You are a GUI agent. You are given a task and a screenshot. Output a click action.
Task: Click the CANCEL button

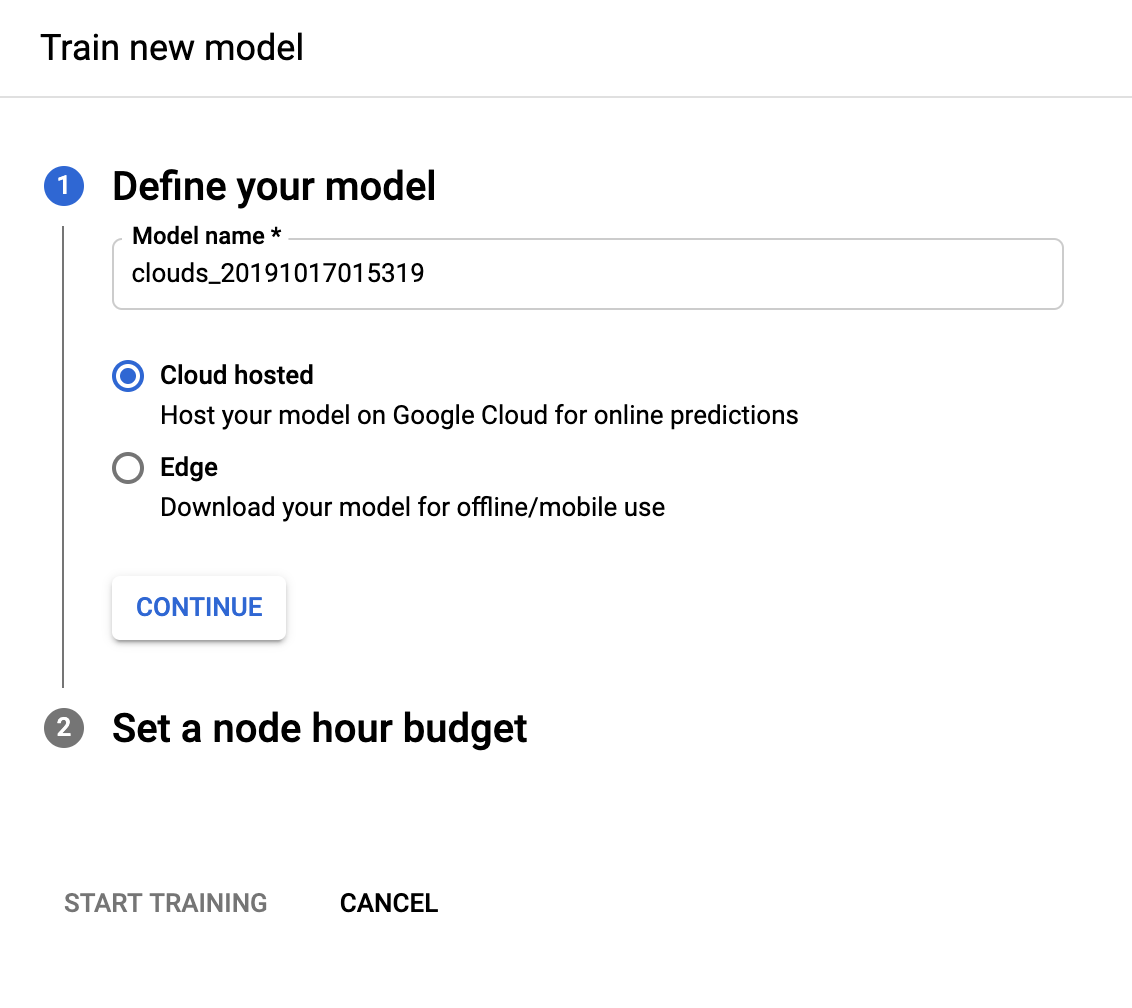coord(389,903)
